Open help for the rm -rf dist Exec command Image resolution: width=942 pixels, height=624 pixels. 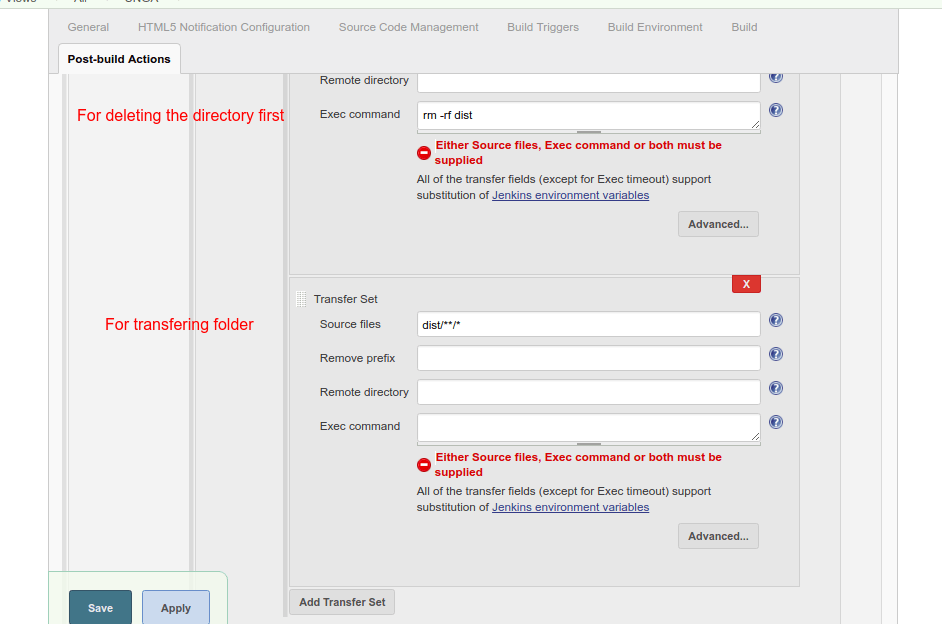point(776,110)
